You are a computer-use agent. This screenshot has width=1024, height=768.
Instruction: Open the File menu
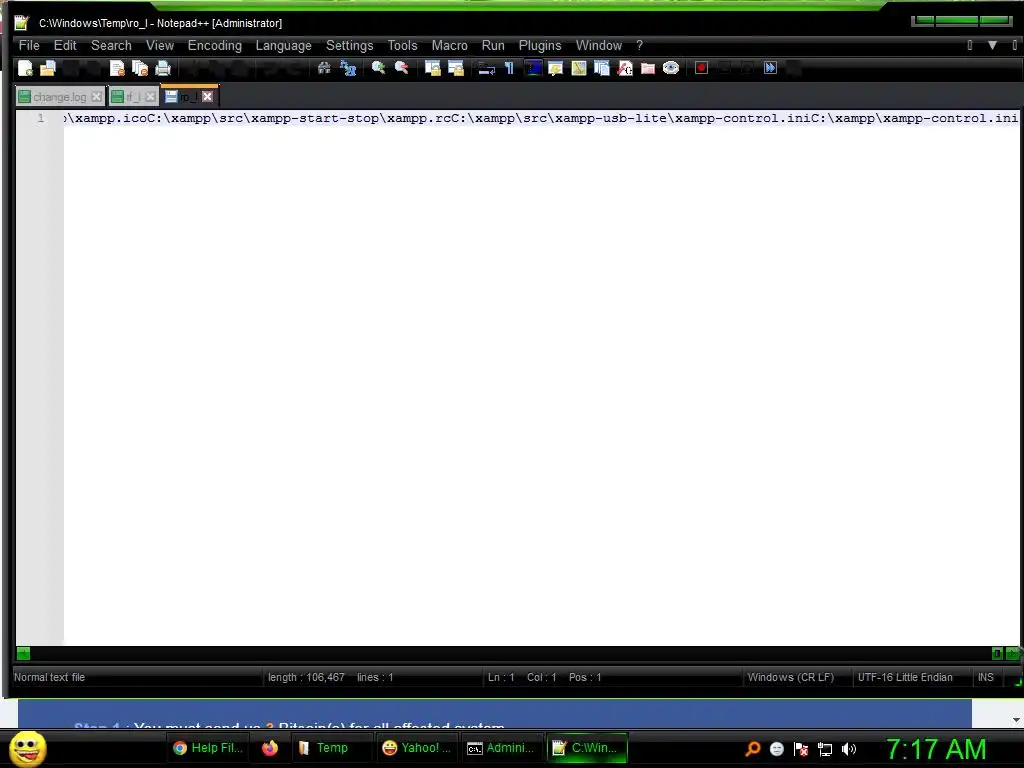29,46
